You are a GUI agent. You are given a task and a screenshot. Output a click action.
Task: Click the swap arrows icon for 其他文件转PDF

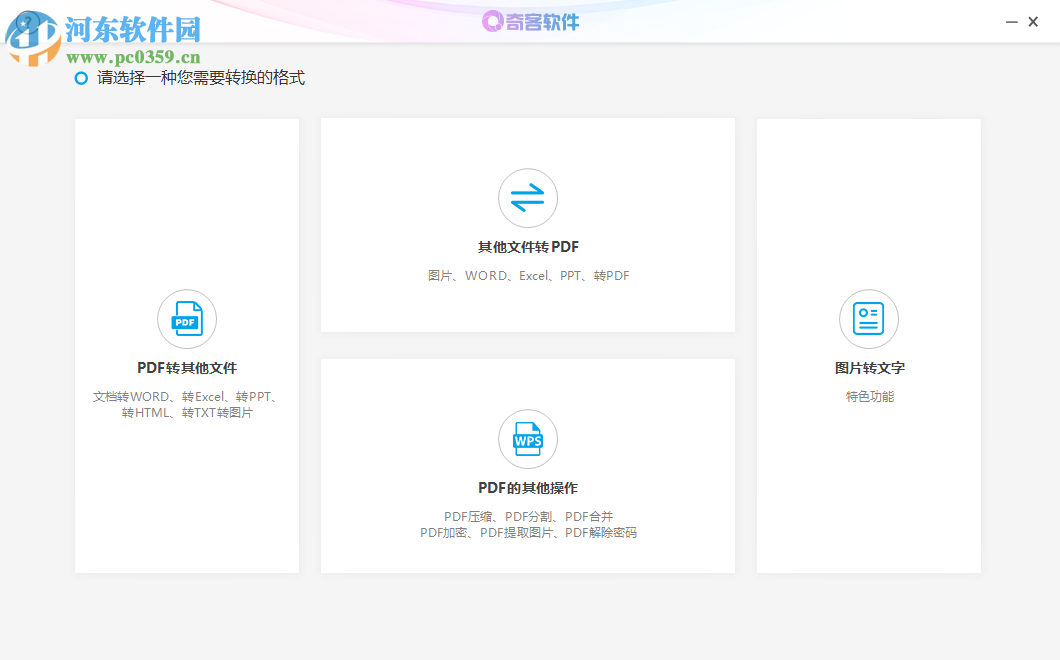coord(527,197)
